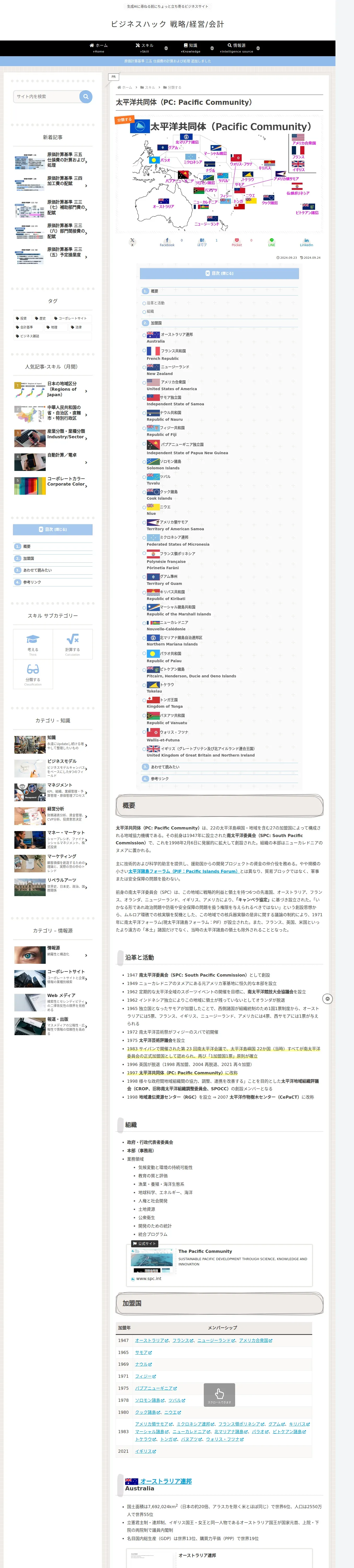Share the article on X
Screen dimensions: 354x1568
click(x=132, y=242)
